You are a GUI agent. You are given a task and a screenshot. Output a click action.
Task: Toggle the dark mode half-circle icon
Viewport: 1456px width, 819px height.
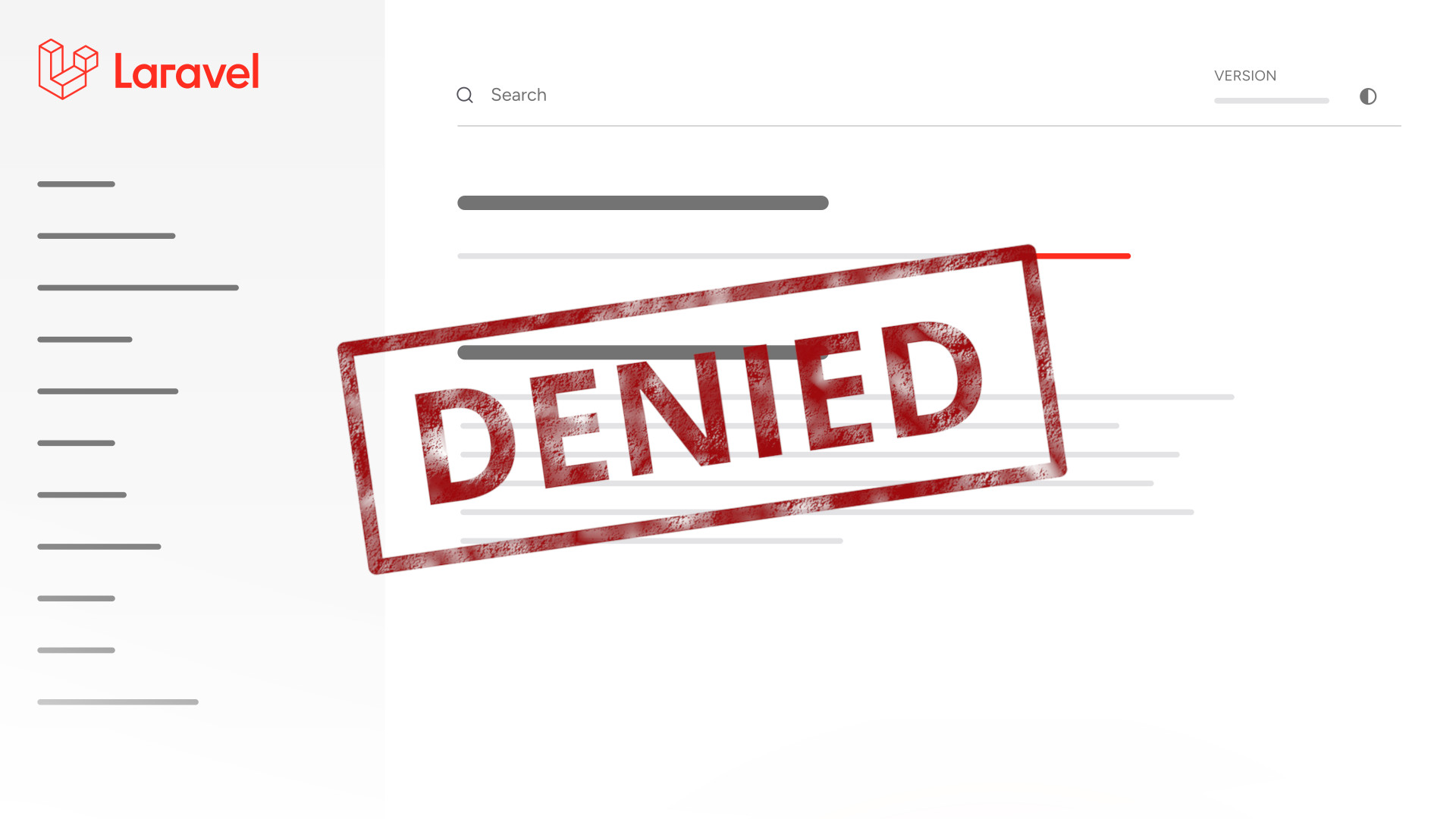1368,96
